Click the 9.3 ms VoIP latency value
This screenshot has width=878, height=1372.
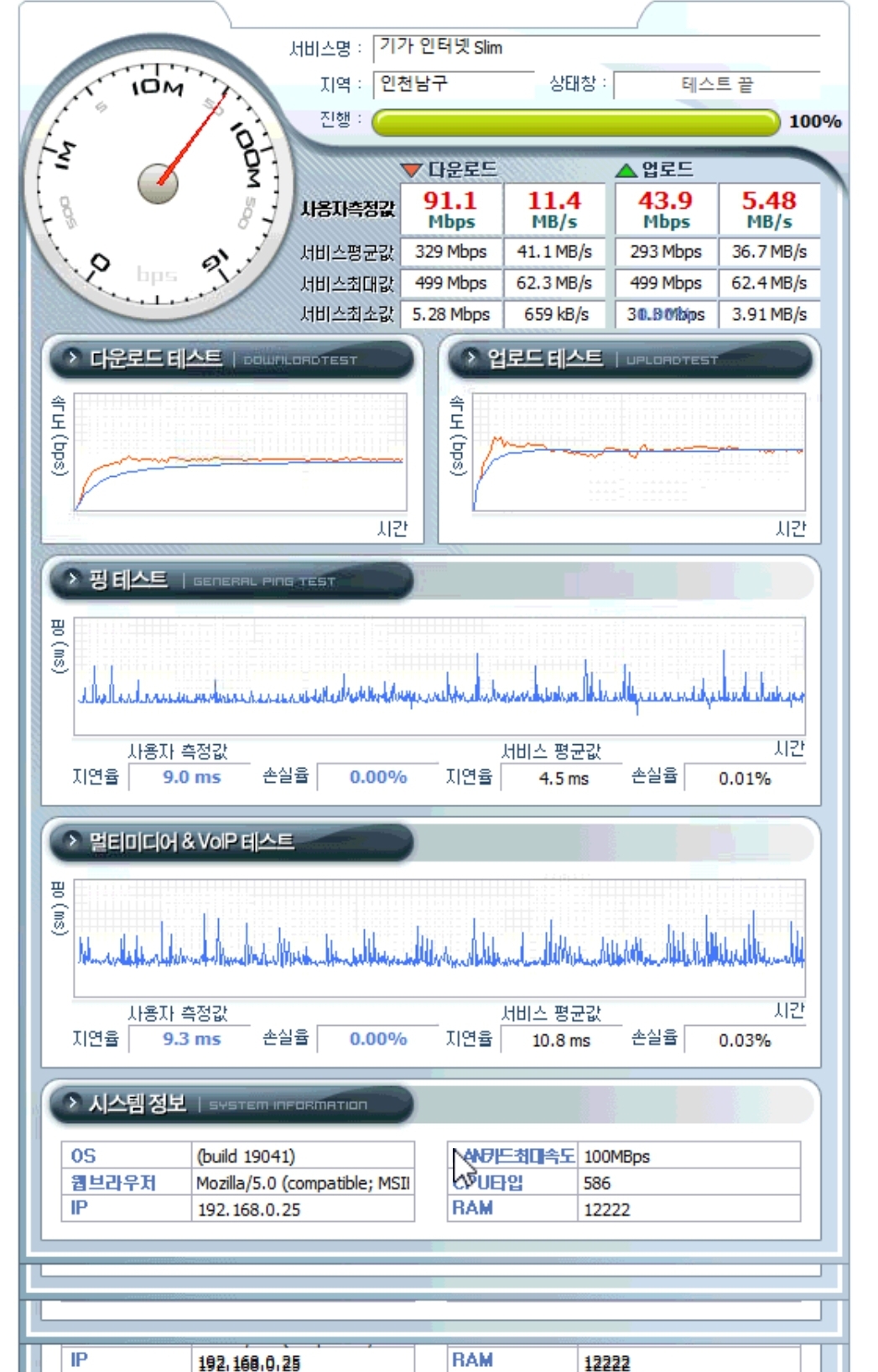[192, 1039]
